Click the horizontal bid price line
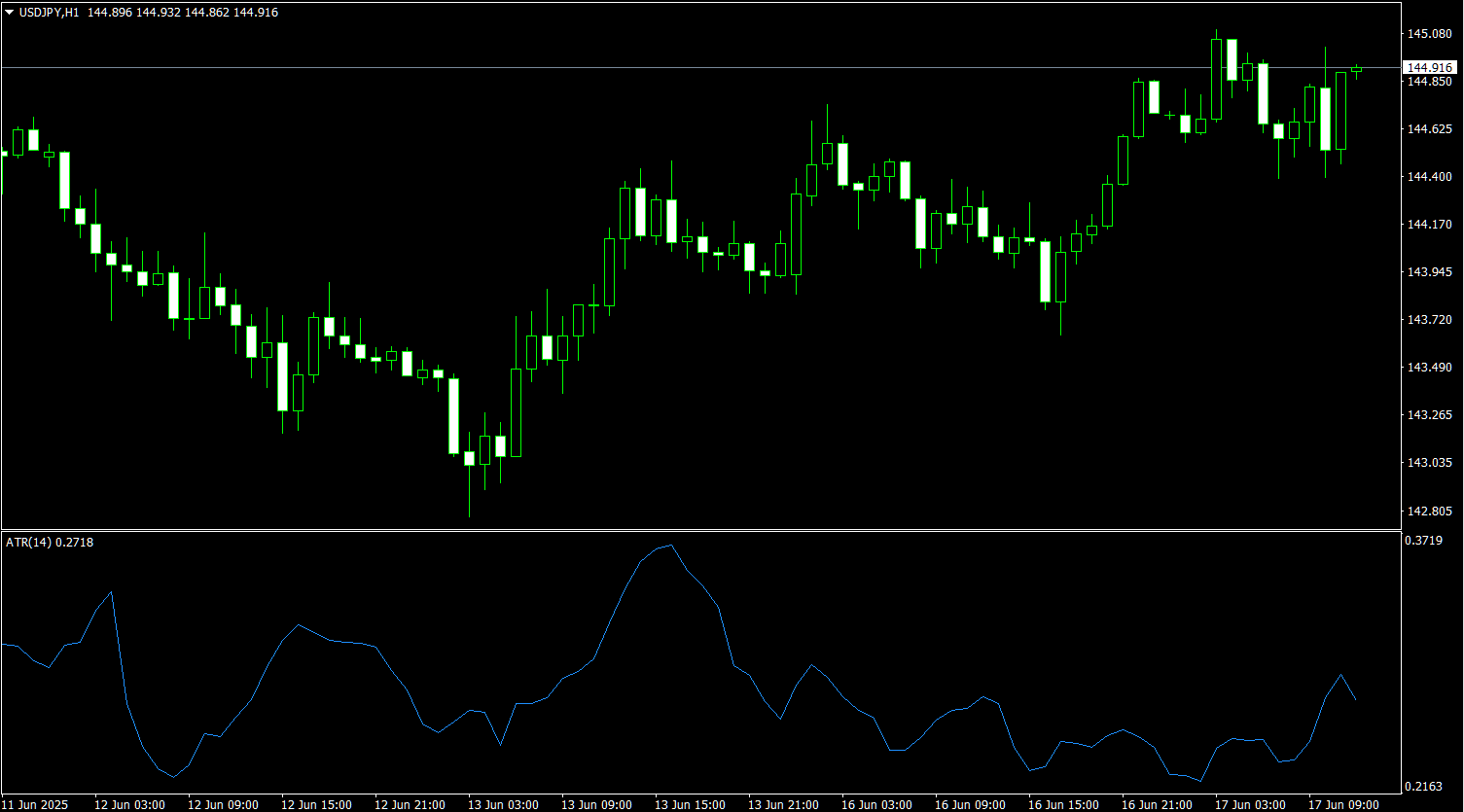The image size is (1464, 812). [681, 67]
